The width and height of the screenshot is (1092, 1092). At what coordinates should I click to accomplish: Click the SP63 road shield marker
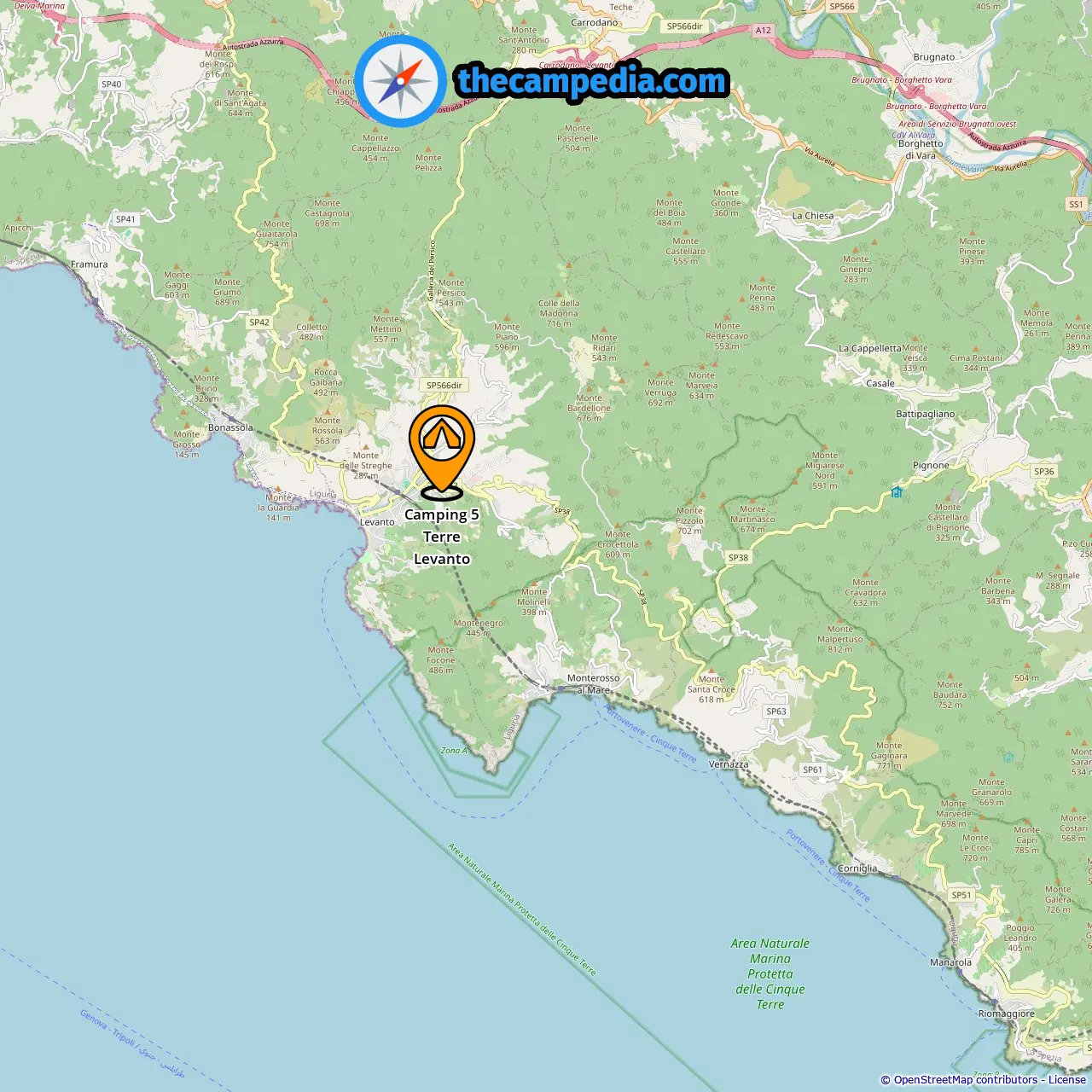tap(776, 712)
